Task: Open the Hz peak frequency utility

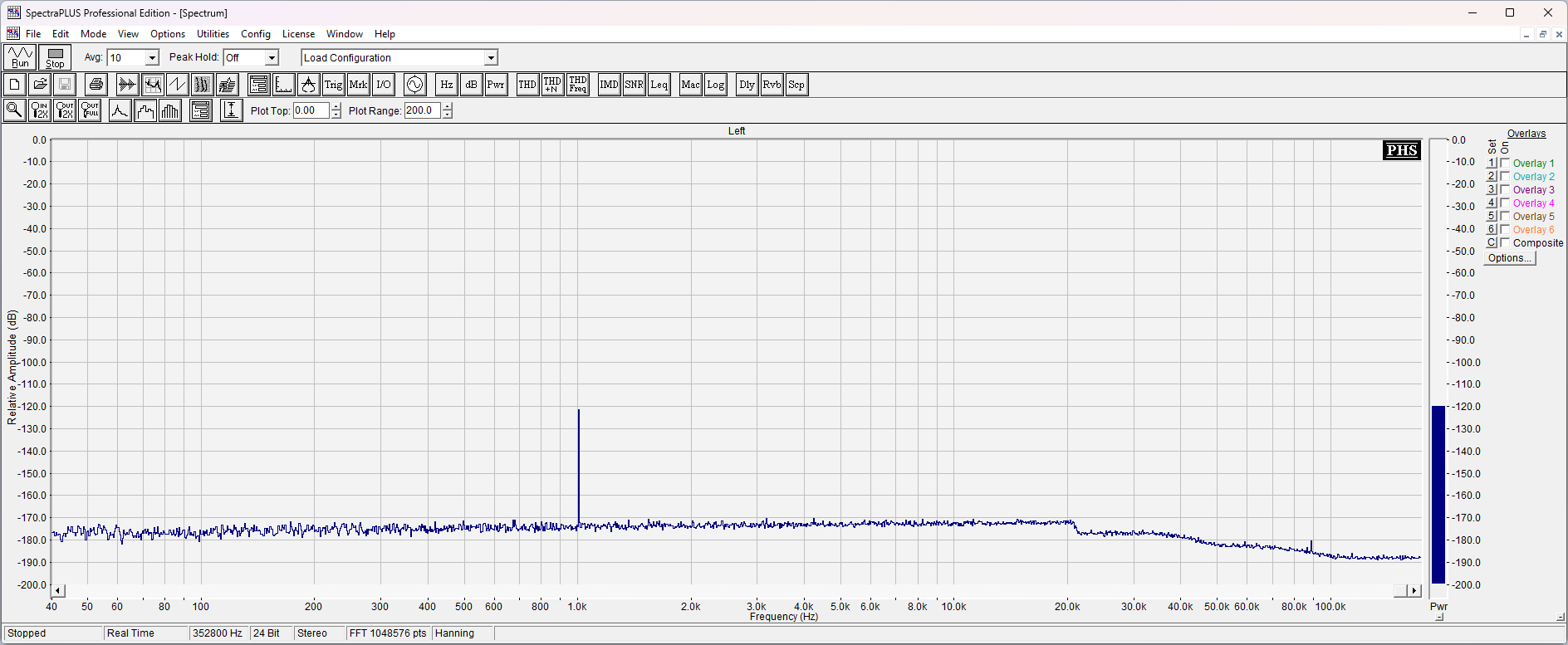Action: (x=447, y=85)
